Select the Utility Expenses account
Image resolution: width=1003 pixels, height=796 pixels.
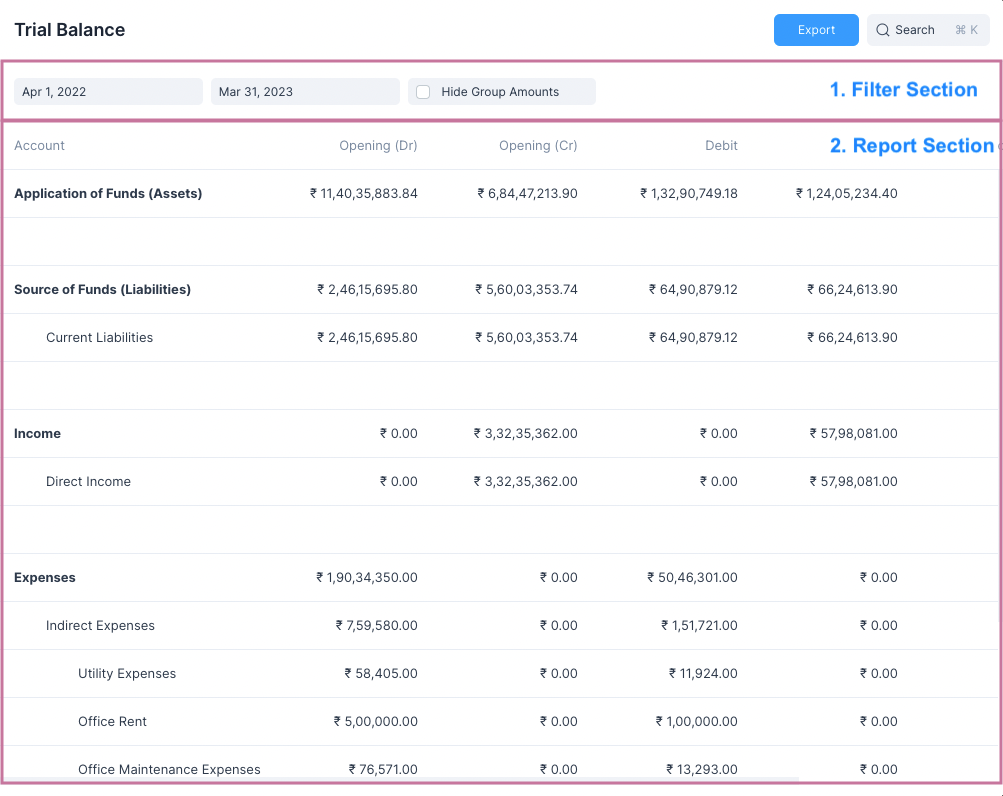[x=127, y=674]
